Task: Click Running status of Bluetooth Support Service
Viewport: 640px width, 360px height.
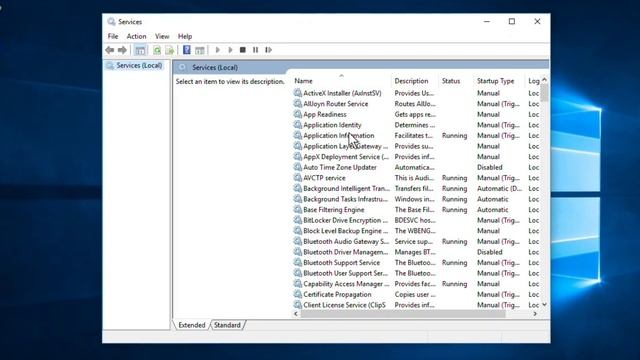Action: pos(454,263)
